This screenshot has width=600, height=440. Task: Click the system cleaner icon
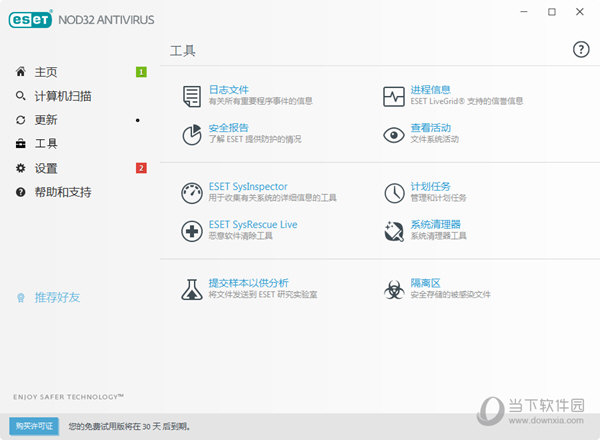pyautogui.click(x=394, y=231)
